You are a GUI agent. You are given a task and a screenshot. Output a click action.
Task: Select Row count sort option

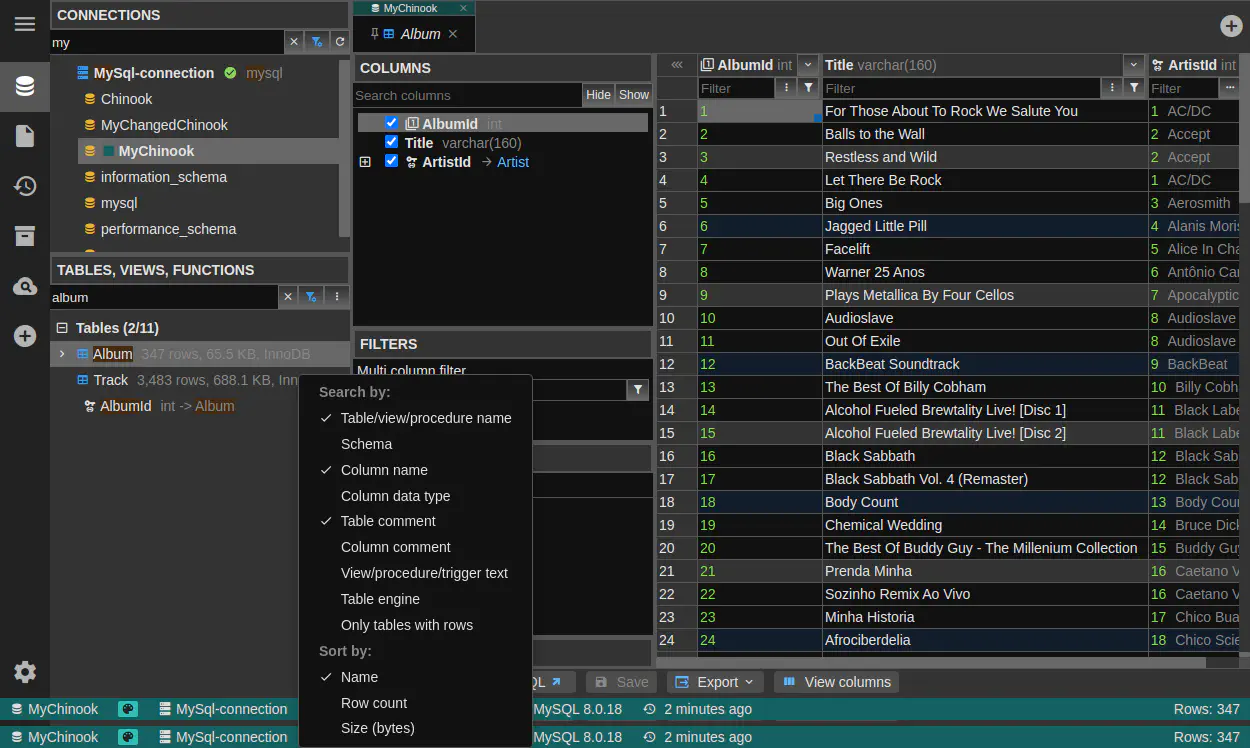click(373, 703)
